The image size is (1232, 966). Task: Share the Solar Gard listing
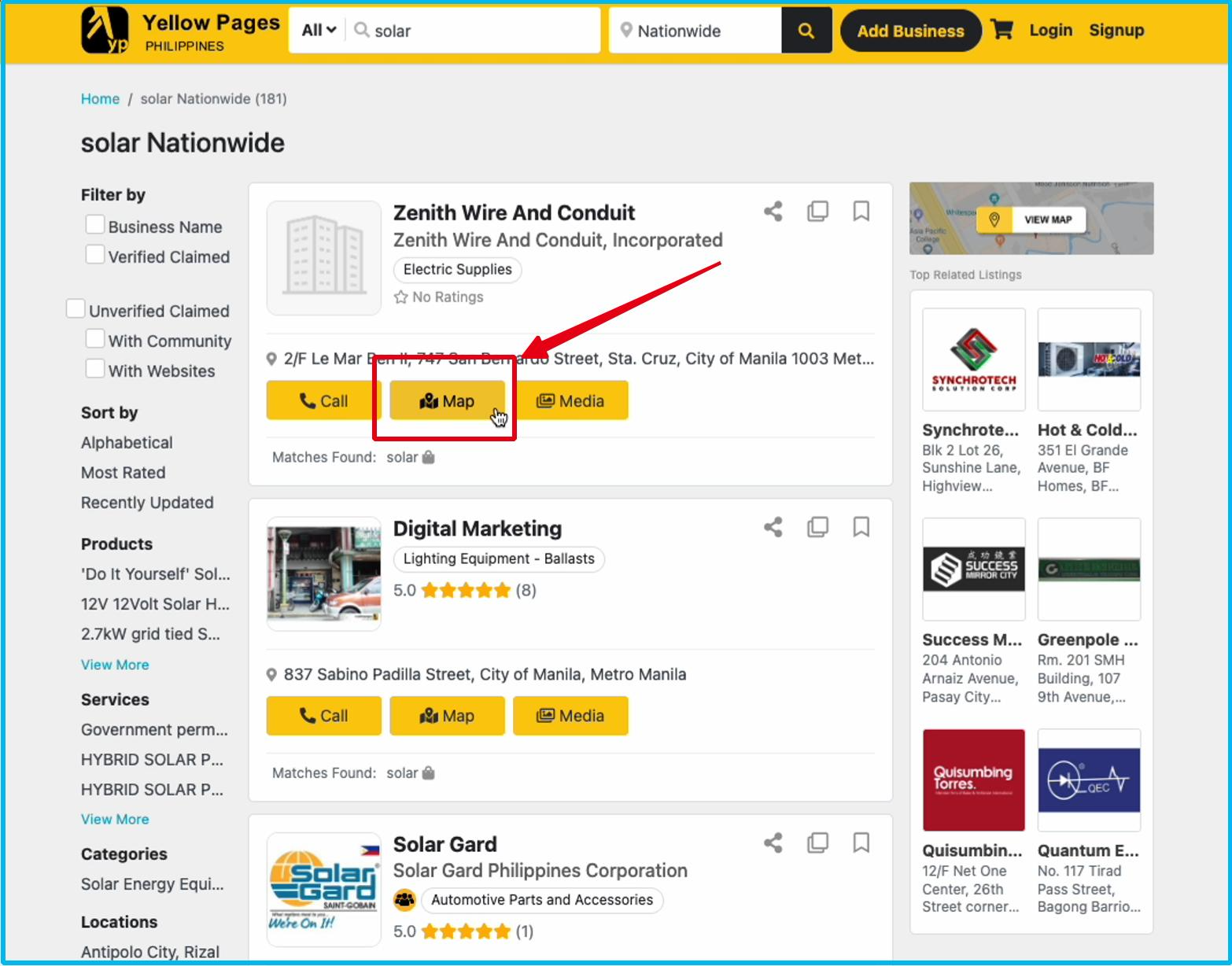(773, 842)
